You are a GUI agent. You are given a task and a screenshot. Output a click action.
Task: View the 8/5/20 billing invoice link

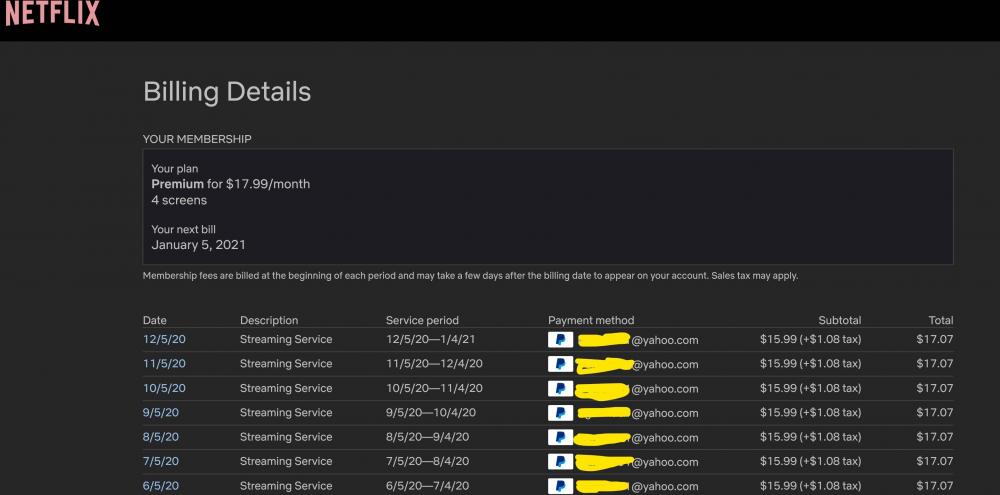(161, 437)
